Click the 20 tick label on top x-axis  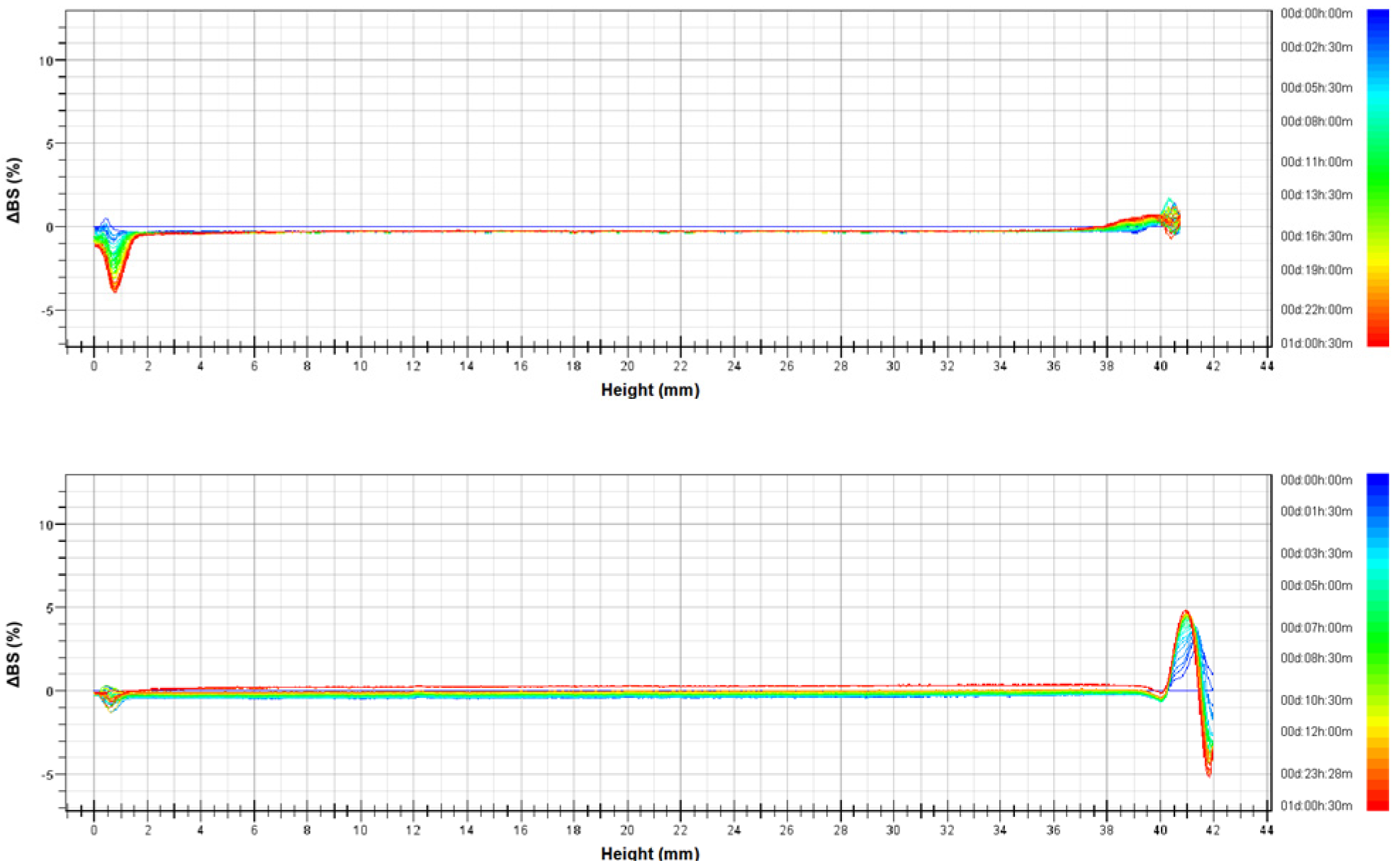tap(627, 366)
